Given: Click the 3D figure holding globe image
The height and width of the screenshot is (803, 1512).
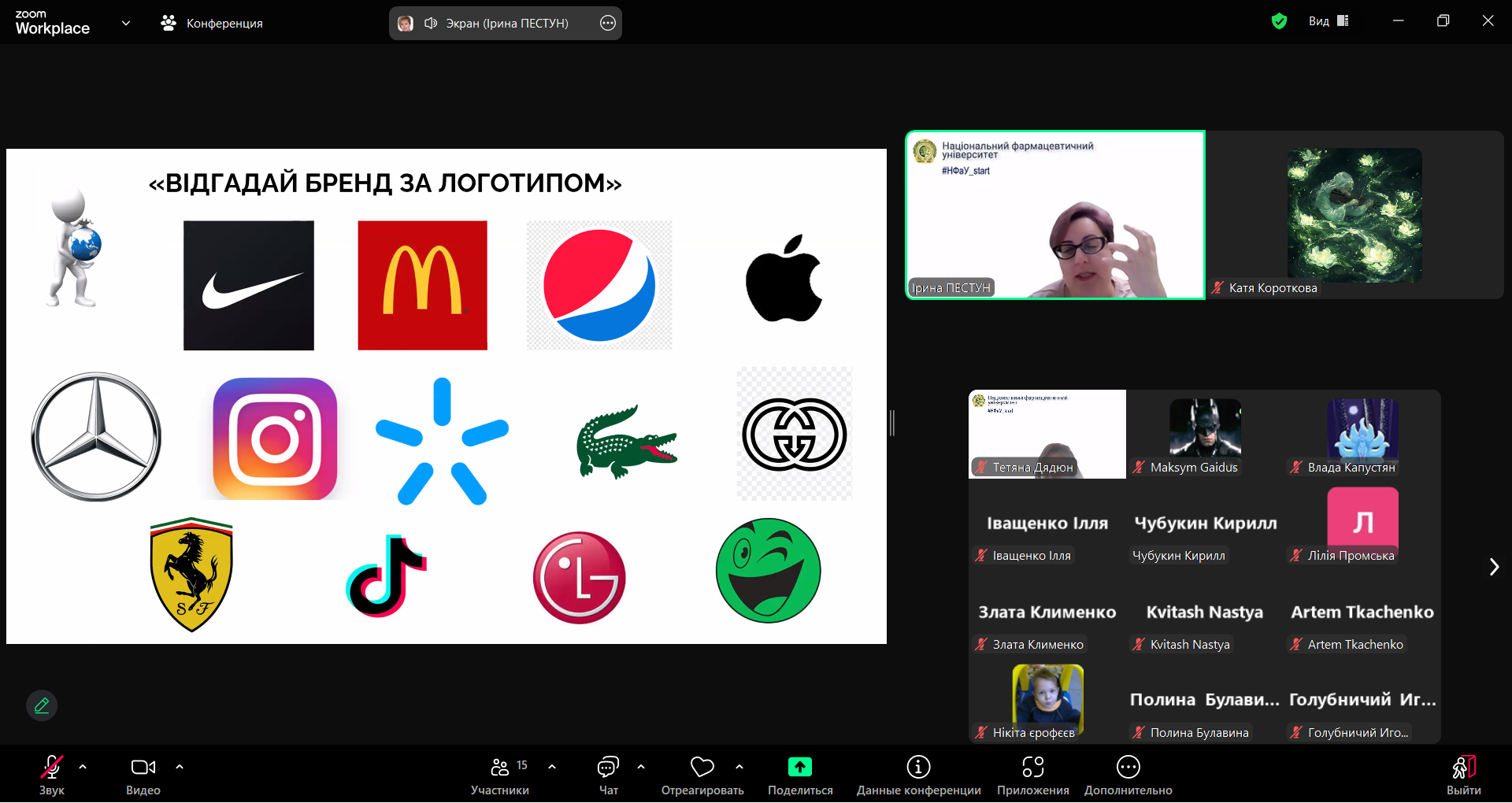Looking at the screenshot, I should pyautogui.click(x=73, y=248).
